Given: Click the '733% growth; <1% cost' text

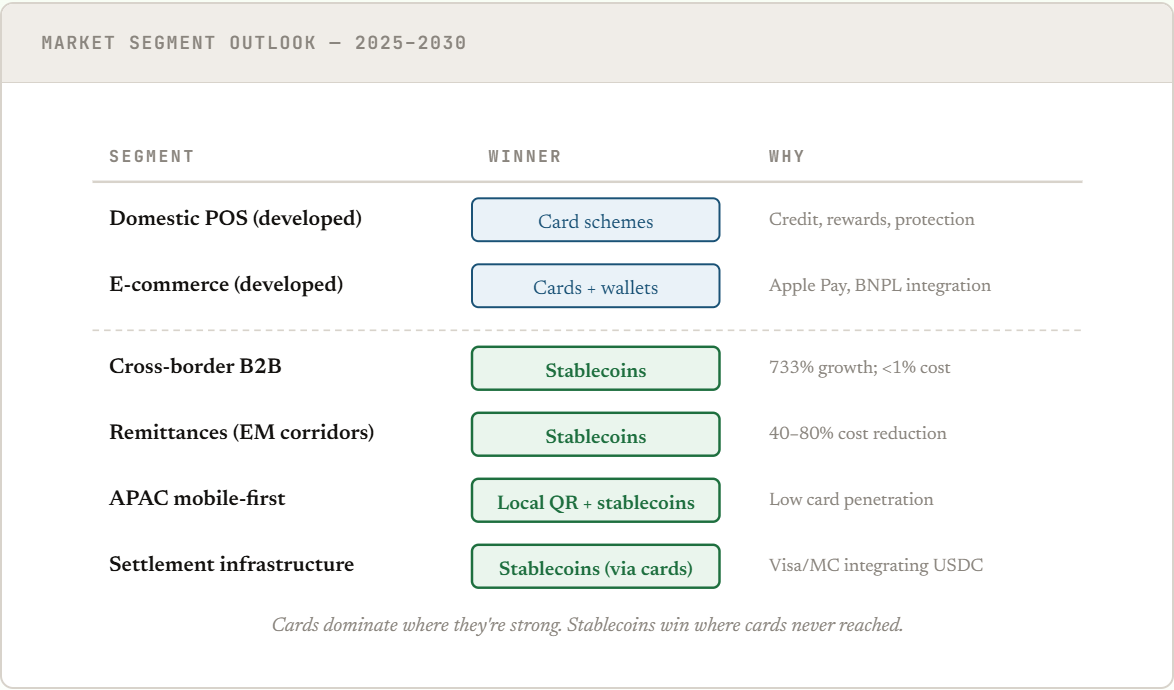Looking at the screenshot, I should [x=859, y=367].
